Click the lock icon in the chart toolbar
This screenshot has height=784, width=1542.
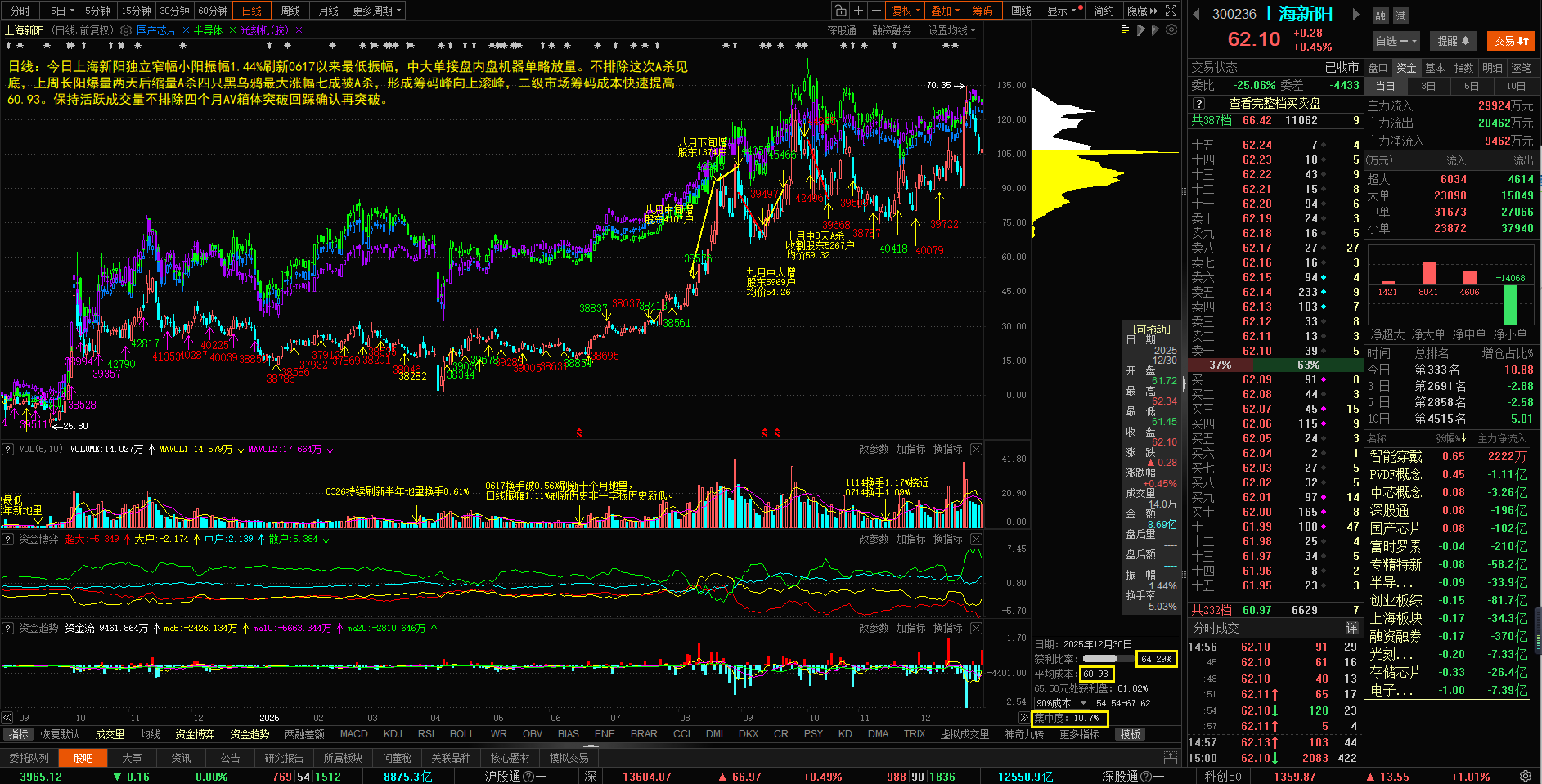[x=840, y=11]
